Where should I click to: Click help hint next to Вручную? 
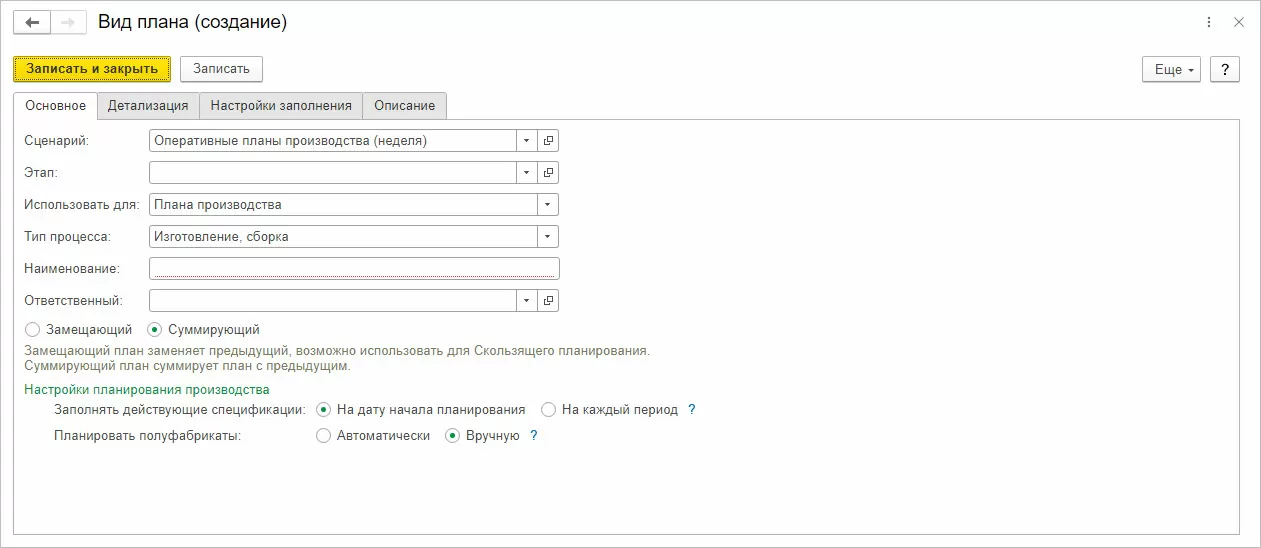coord(533,435)
